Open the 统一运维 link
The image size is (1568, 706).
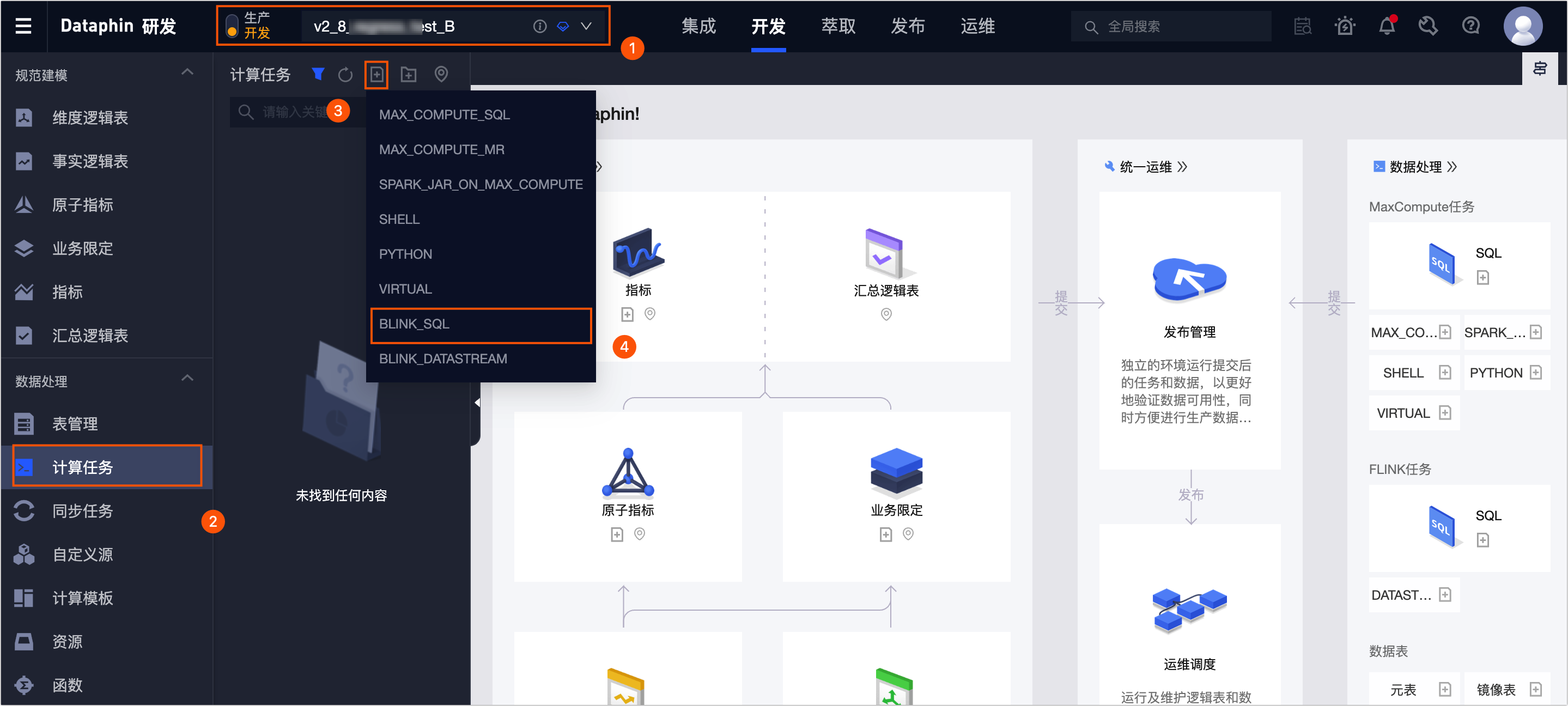[1146, 167]
